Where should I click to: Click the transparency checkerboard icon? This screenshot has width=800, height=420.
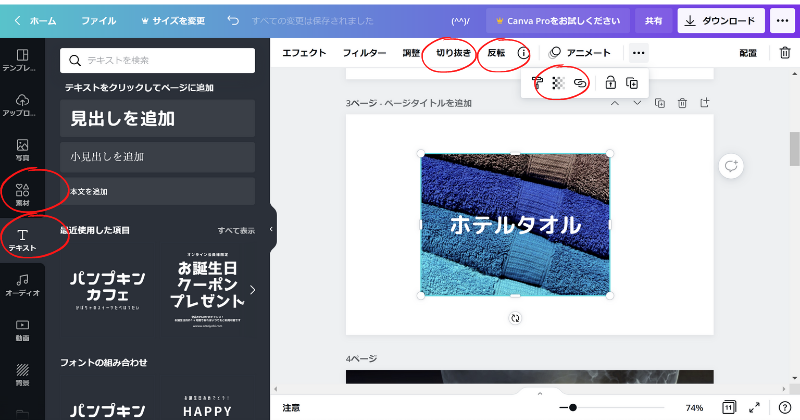[559, 83]
